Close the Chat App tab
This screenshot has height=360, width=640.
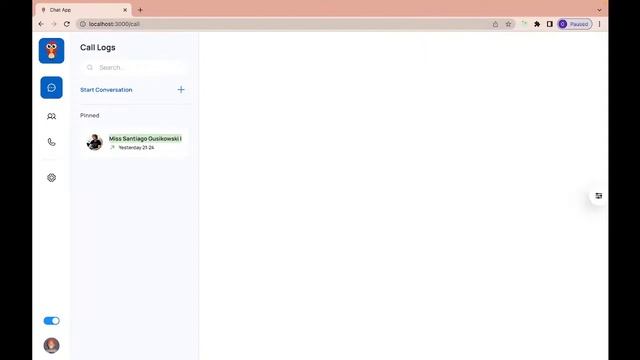coord(125,10)
